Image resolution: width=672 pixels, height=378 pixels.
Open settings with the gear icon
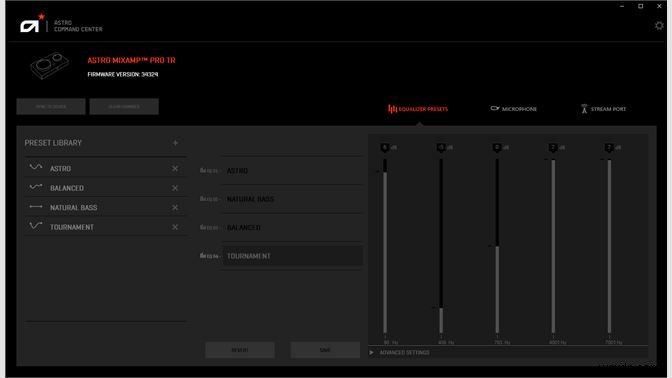point(659,26)
